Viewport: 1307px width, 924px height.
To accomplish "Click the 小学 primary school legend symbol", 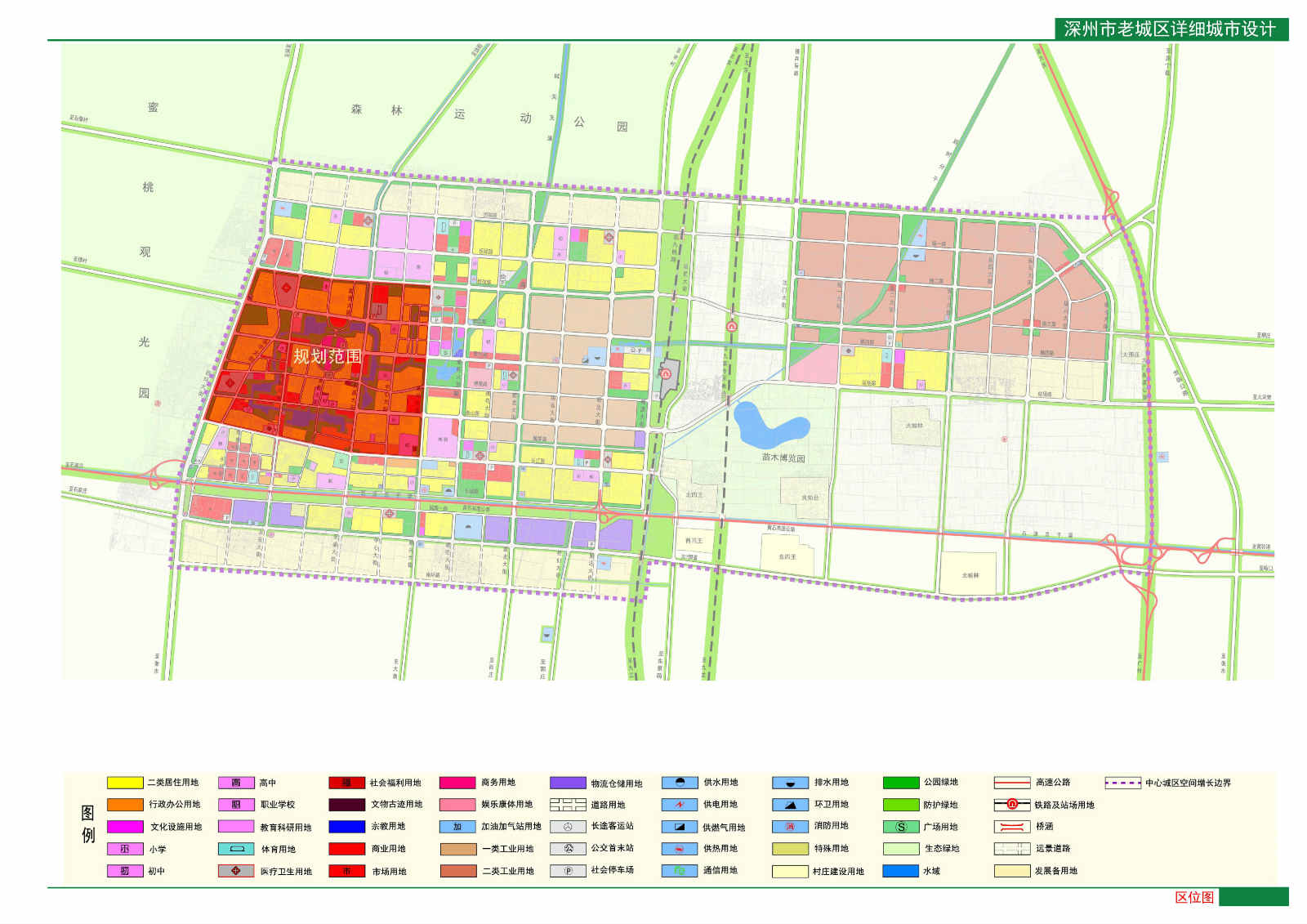I will click(125, 849).
